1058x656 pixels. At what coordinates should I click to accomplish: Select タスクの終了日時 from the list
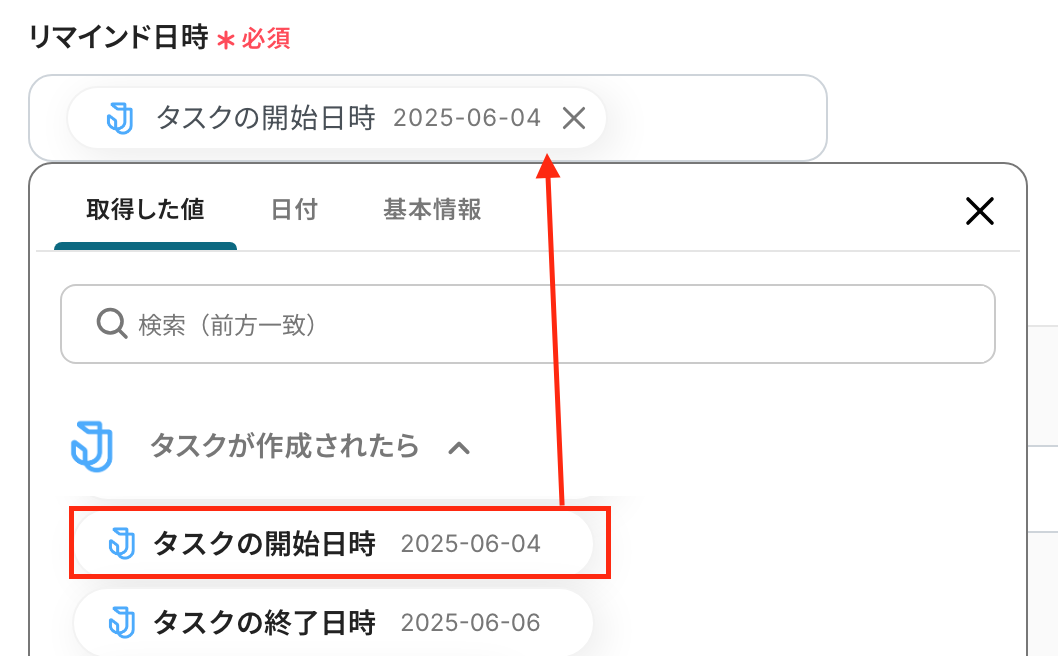click(x=264, y=623)
